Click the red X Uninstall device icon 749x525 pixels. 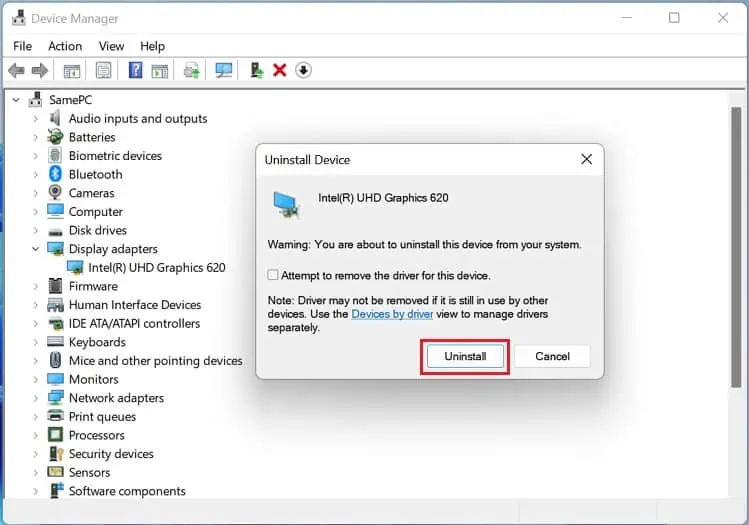(280, 70)
